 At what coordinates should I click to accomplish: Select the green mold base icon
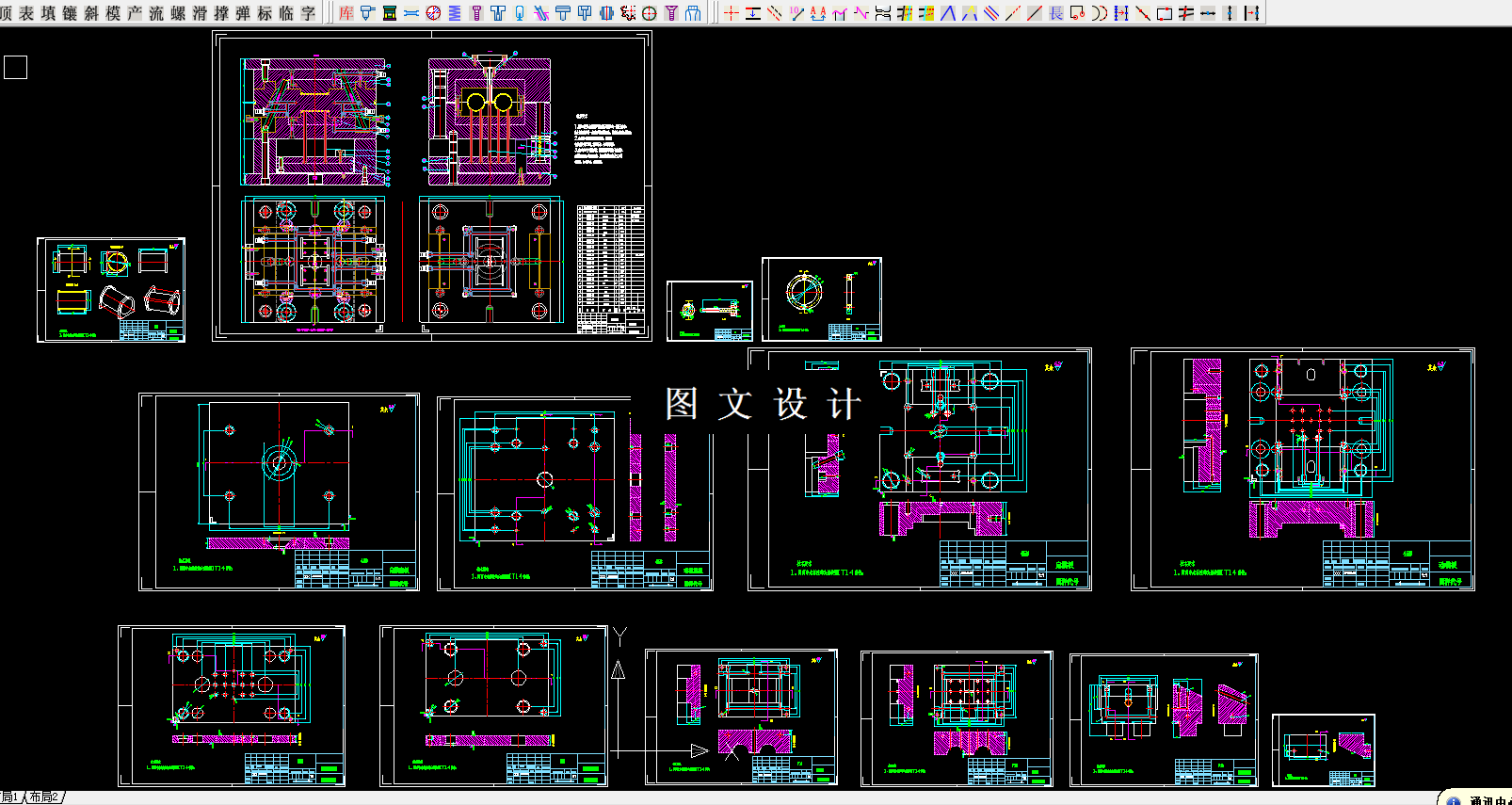coord(390,13)
